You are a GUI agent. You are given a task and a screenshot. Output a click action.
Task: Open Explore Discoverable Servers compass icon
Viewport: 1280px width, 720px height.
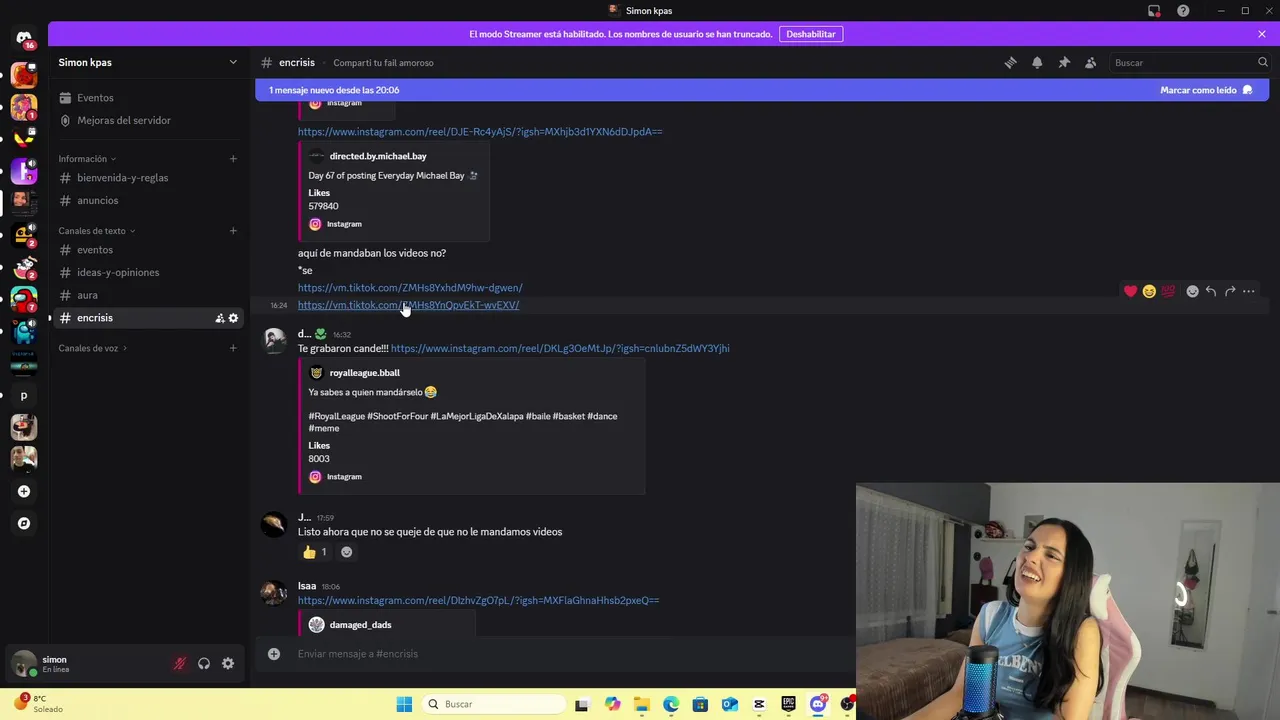24,523
